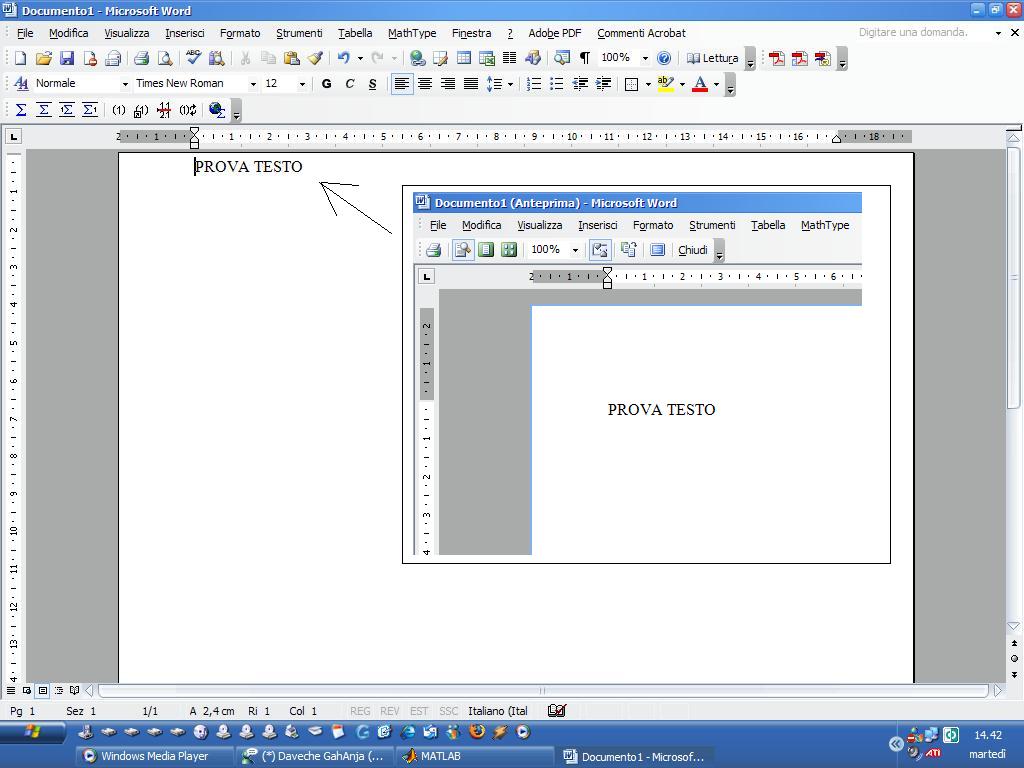Screen dimensions: 1024x768
Task: Toggle the bulleted list button
Action: click(556, 84)
